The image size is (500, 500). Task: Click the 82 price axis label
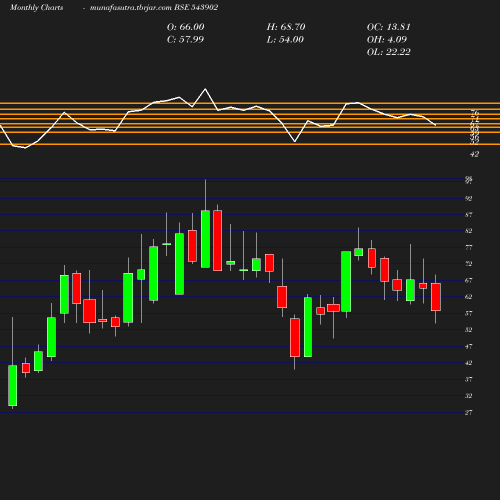469,231
